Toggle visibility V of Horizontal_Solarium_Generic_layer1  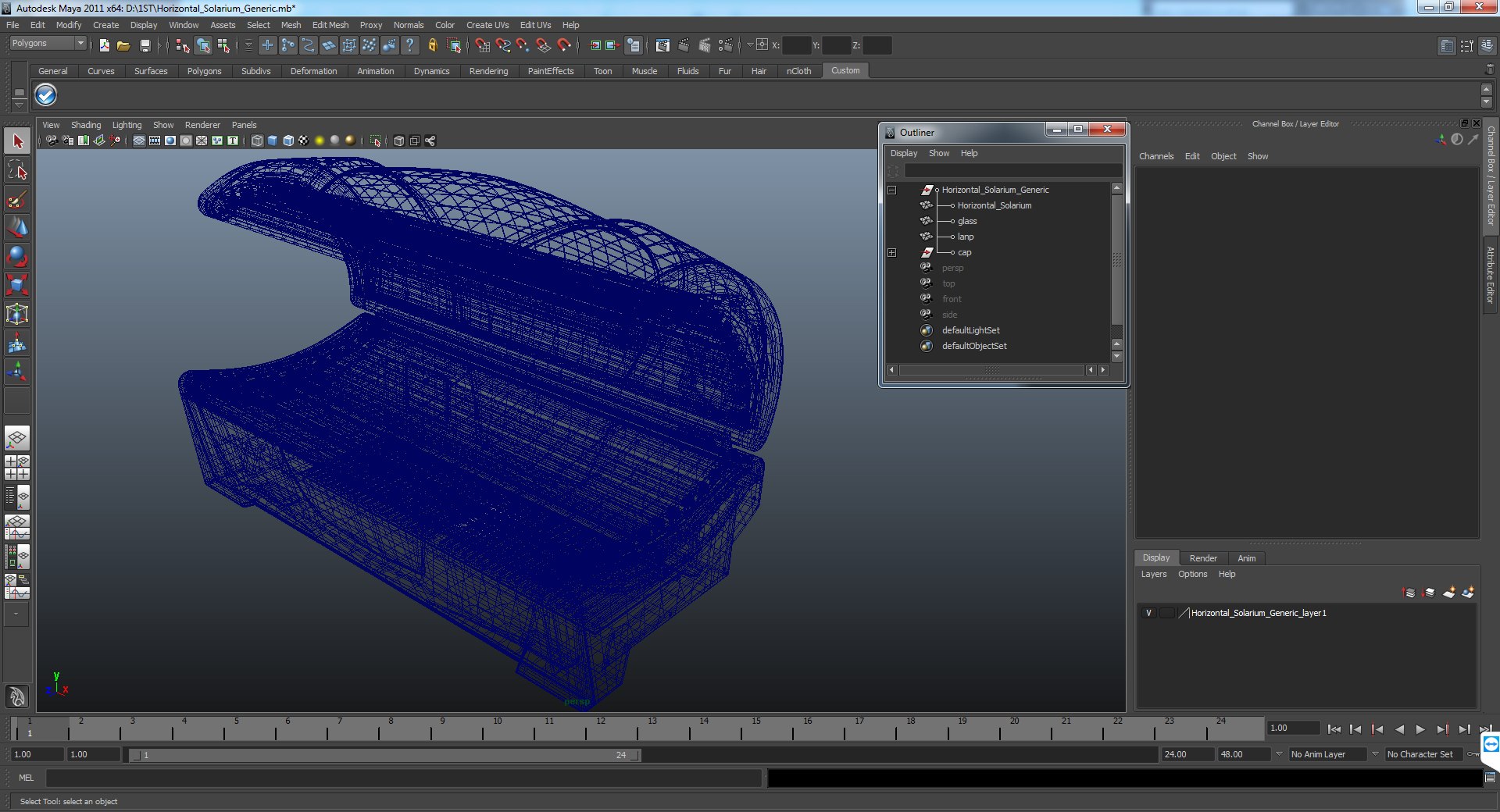[1148, 613]
